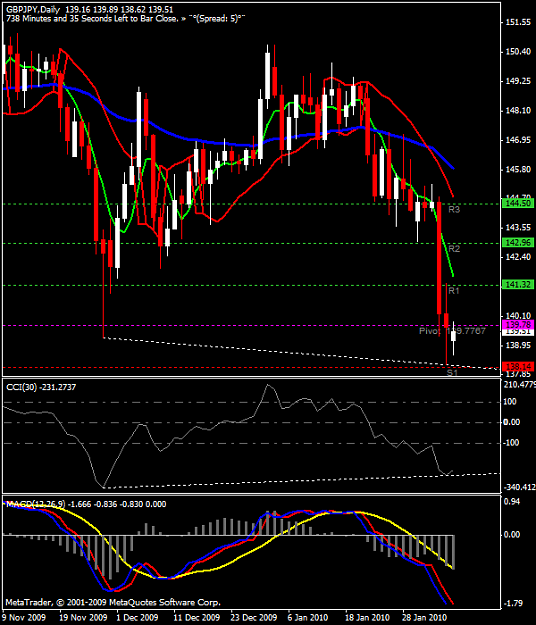
Task: Click the 140.10 price axis value
Action: click(x=518, y=316)
